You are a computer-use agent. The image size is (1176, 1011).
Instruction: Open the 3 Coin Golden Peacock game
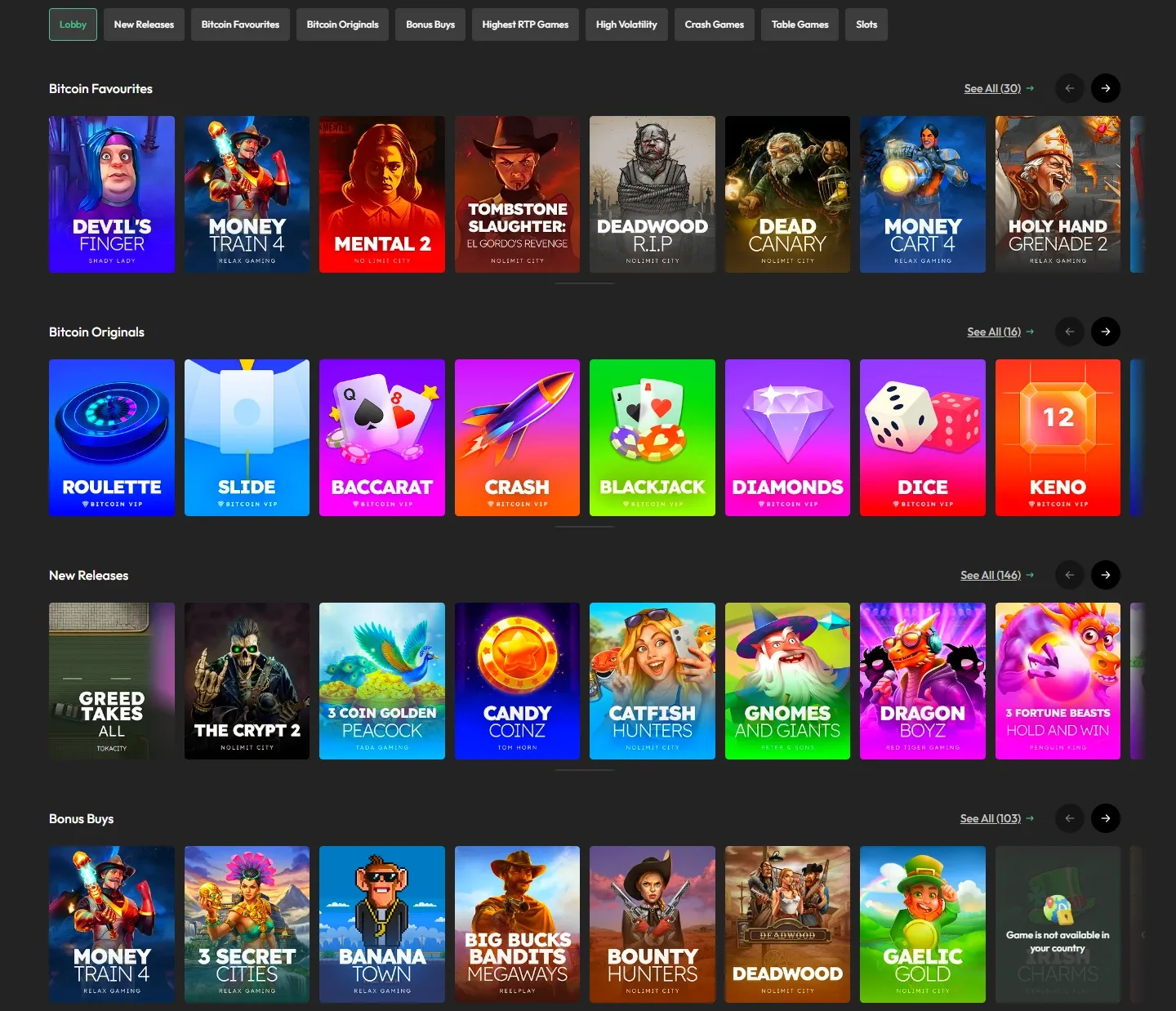tap(382, 681)
